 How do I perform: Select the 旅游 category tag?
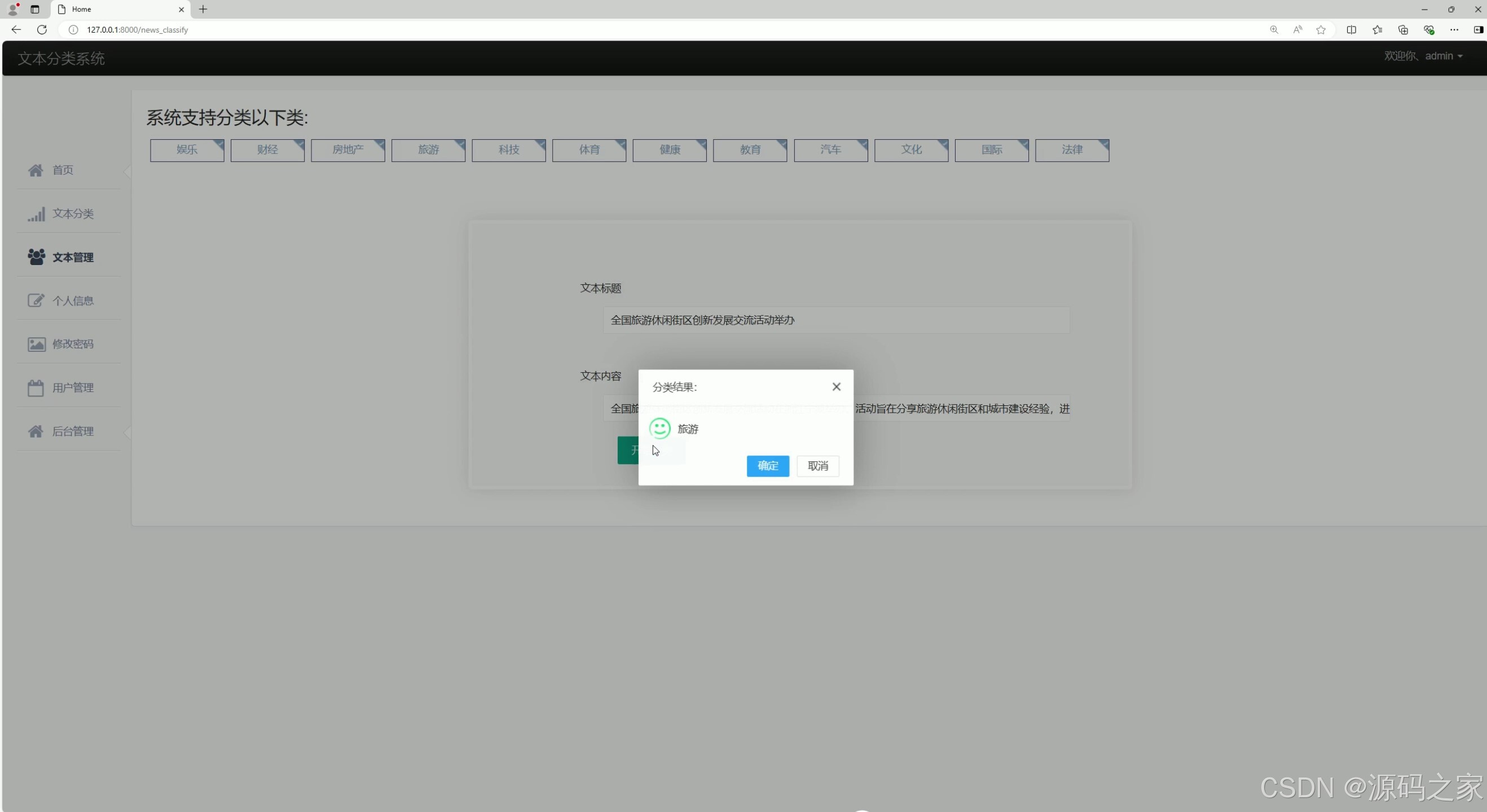tap(428, 150)
